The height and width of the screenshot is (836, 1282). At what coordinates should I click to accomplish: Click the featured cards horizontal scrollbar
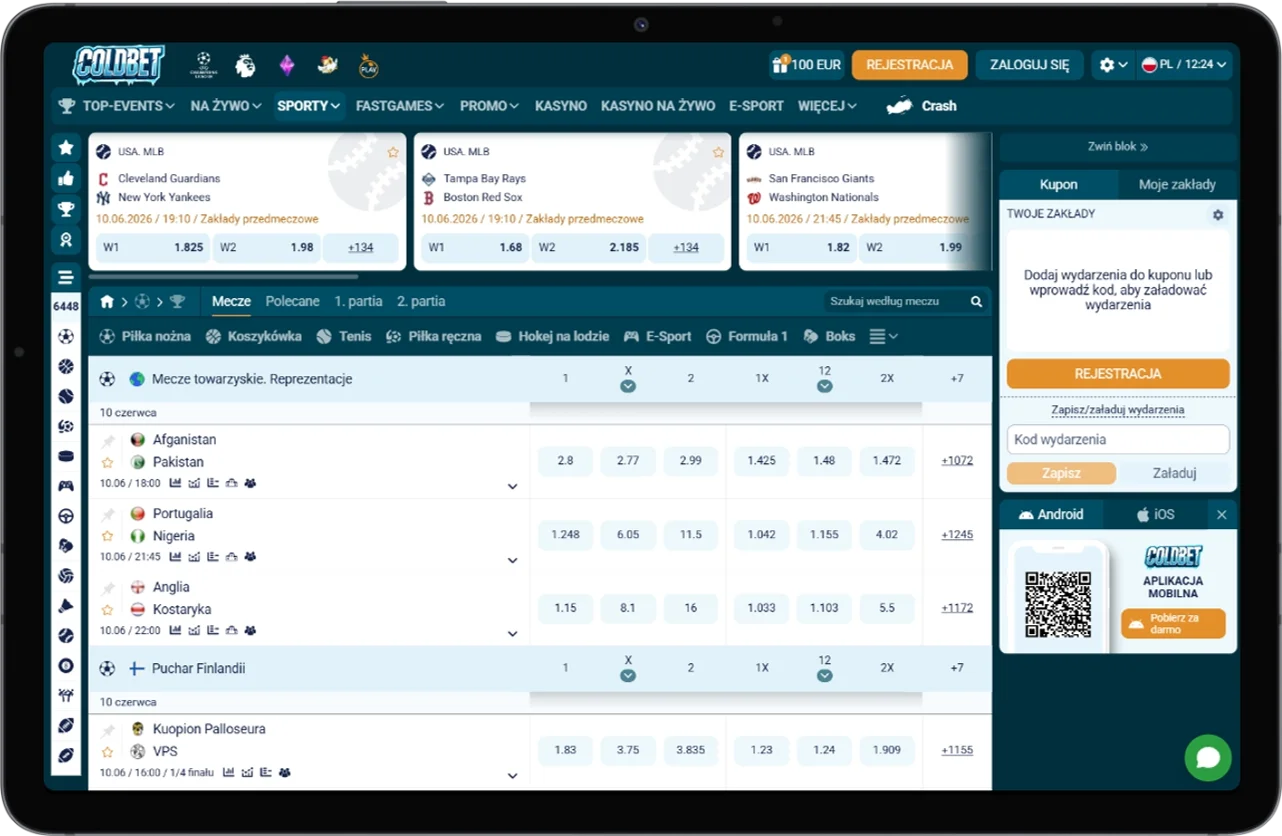point(223,277)
